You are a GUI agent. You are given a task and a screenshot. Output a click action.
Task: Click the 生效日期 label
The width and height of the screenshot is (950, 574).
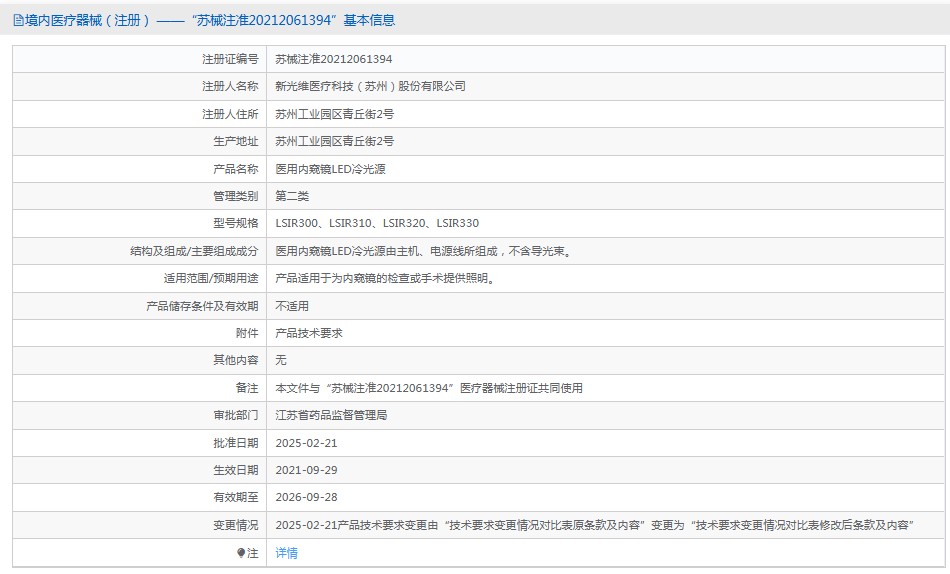pos(236,470)
